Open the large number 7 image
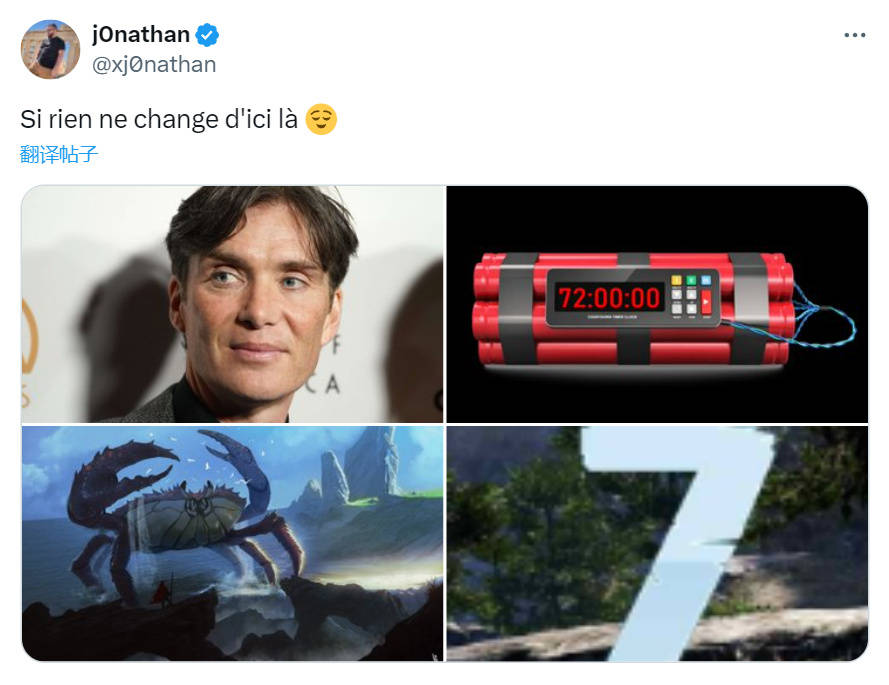This screenshot has width=889, height=685. coord(657,543)
